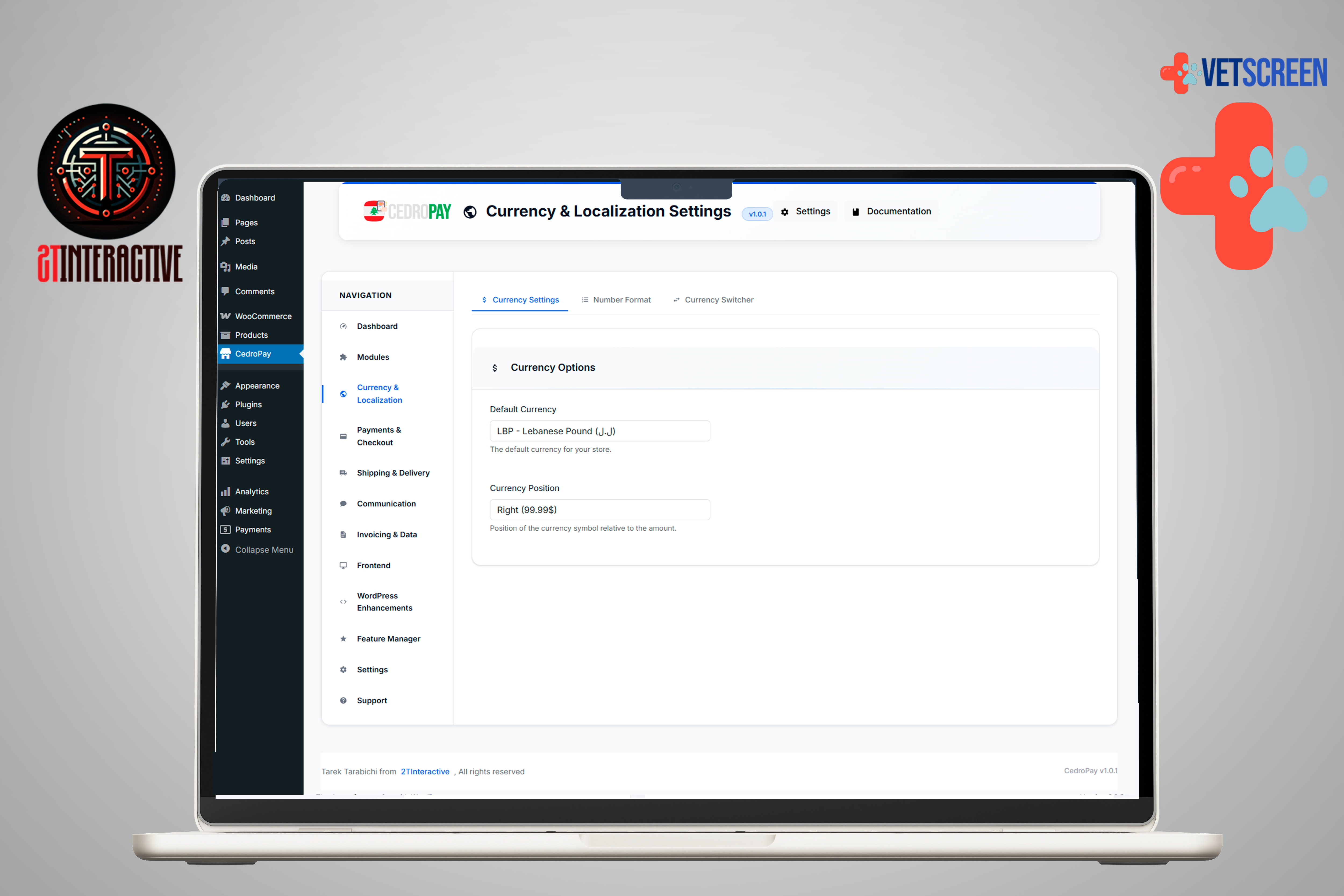The width and height of the screenshot is (1344, 896).
Task: Click the WooCommerce icon in the sidebar
Action: [226, 315]
